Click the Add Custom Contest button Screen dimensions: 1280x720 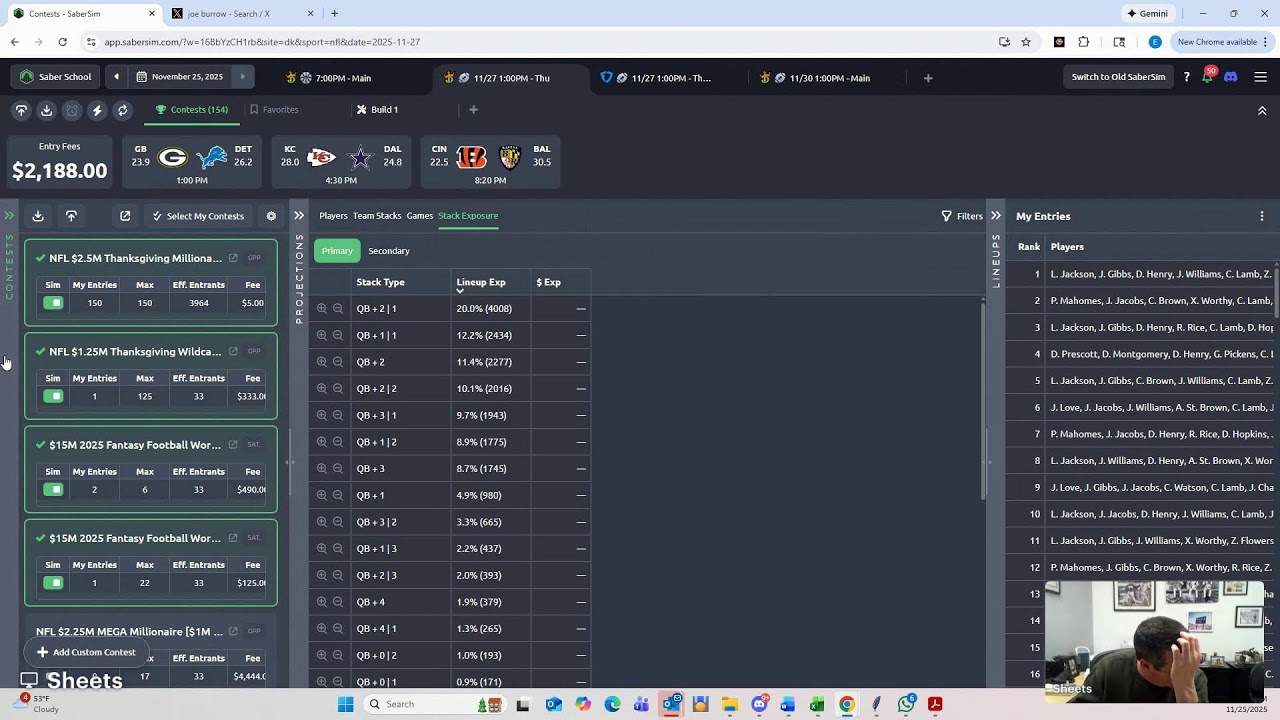coord(86,652)
